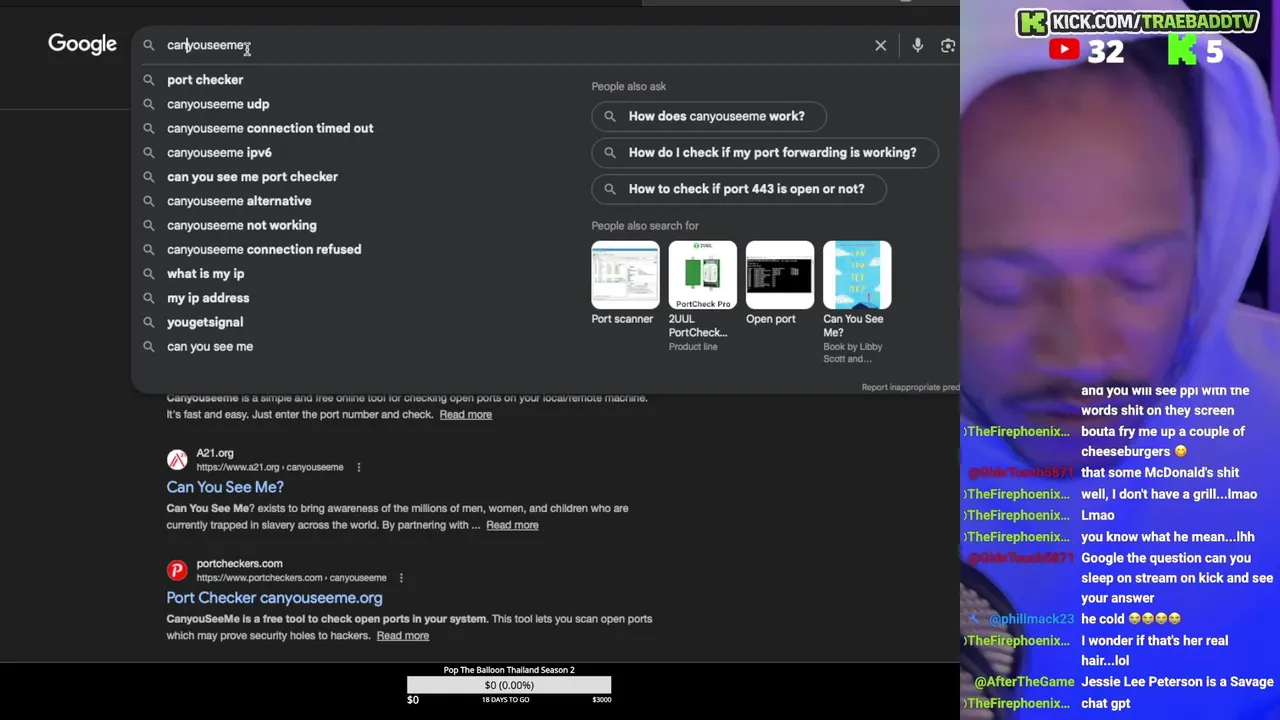1280x720 pixels.
Task: Start voice search with microphone icon
Action: pyautogui.click(x=917, y=45)
